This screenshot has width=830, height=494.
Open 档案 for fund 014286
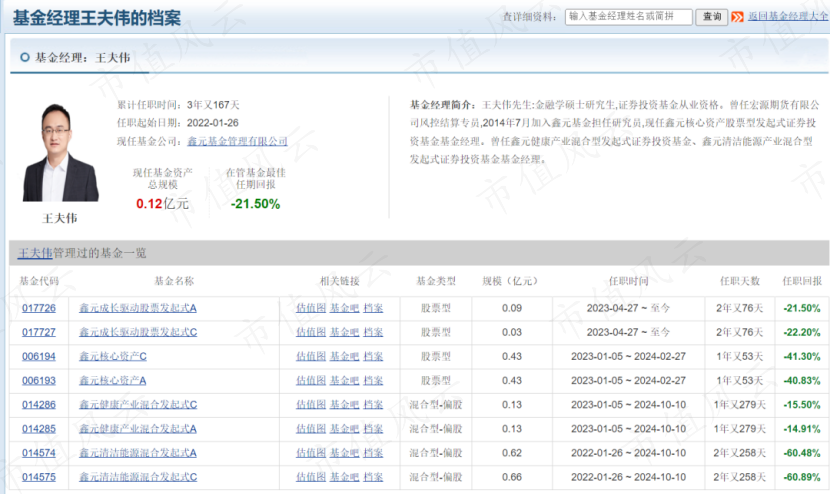[x=373, y=405]
